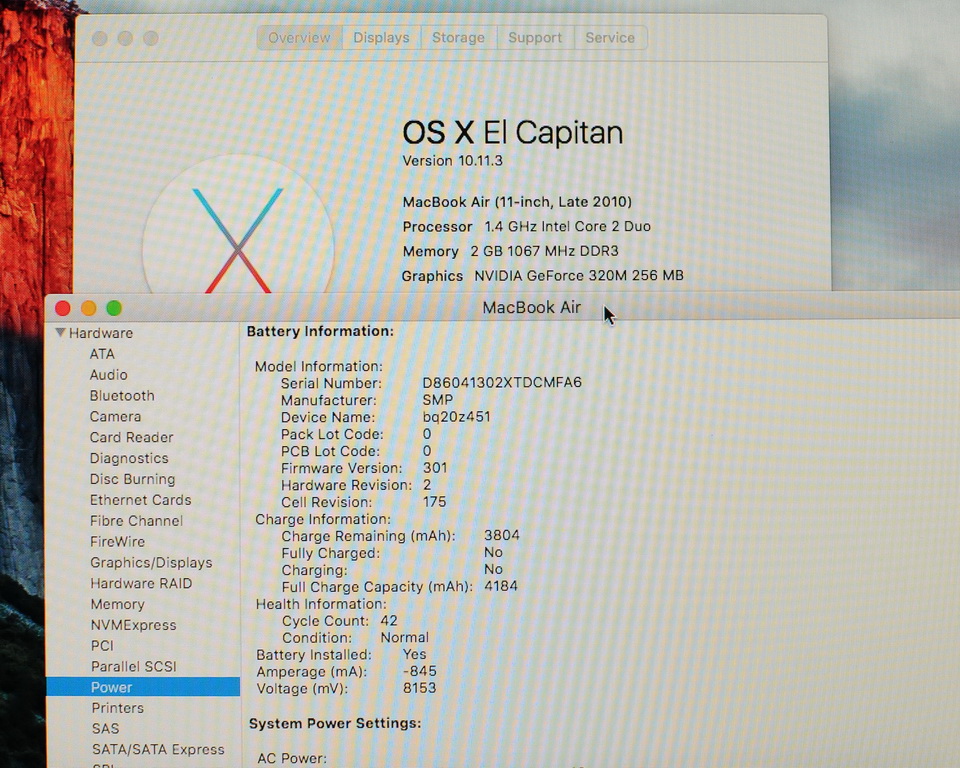Switch to the Overview tab

point(299,38)
